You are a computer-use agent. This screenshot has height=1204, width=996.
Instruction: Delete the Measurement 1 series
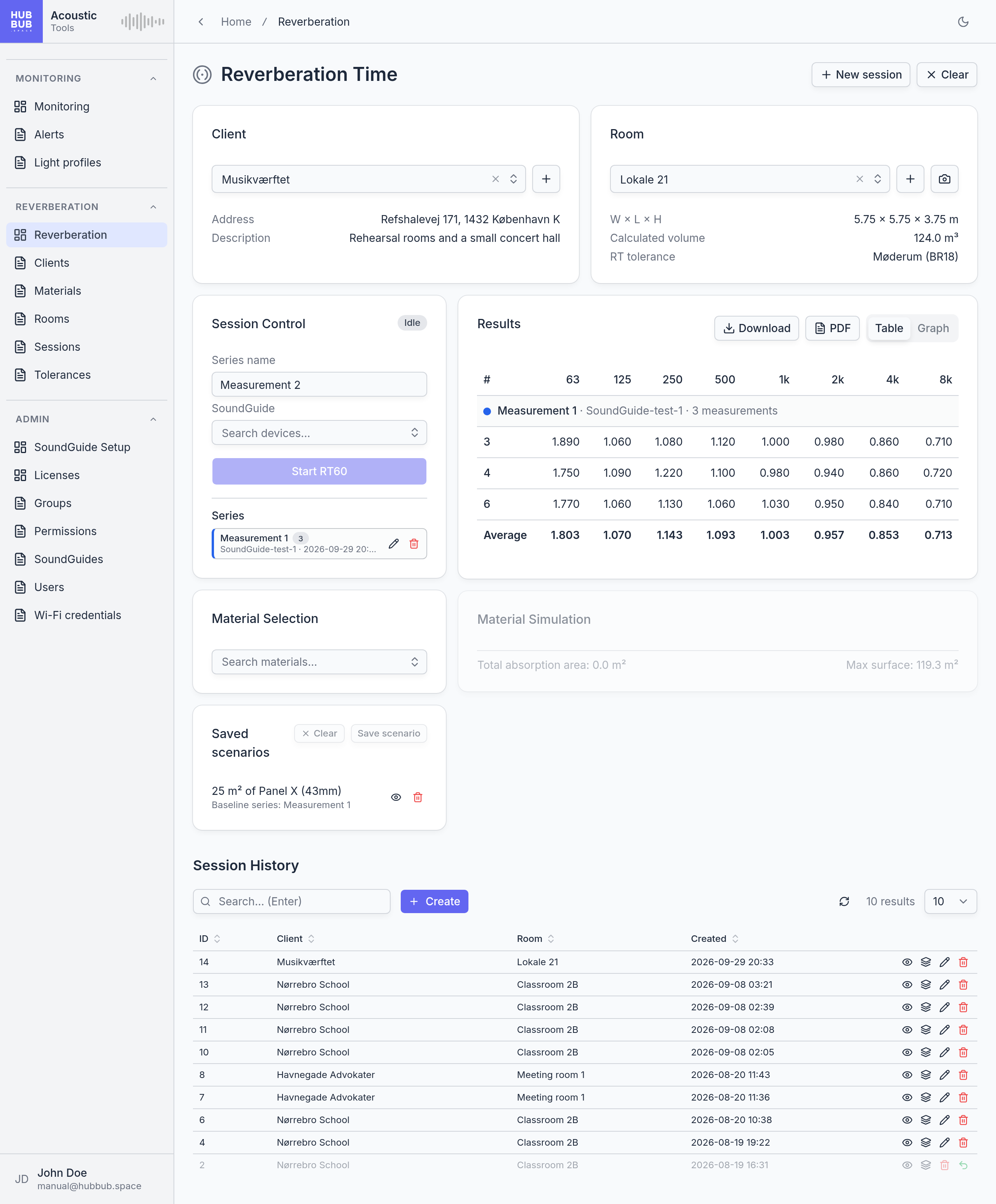[x=414, y=544]
